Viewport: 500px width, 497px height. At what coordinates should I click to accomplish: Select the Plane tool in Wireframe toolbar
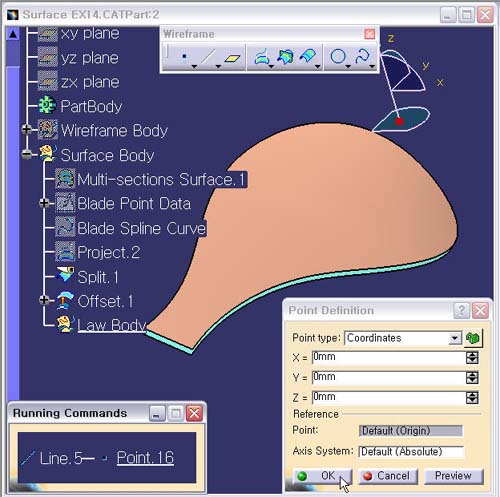232,58
